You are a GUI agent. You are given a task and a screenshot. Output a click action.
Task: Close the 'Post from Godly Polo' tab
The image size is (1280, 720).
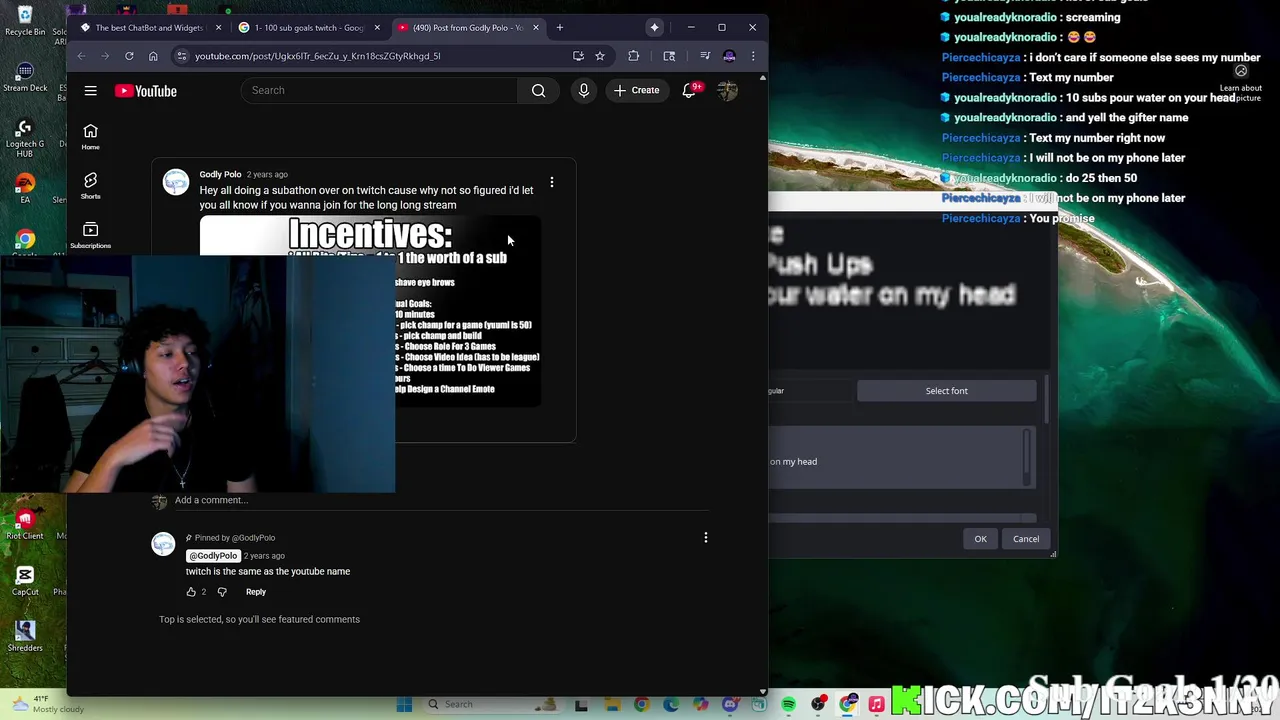click(x=536, y=27)
